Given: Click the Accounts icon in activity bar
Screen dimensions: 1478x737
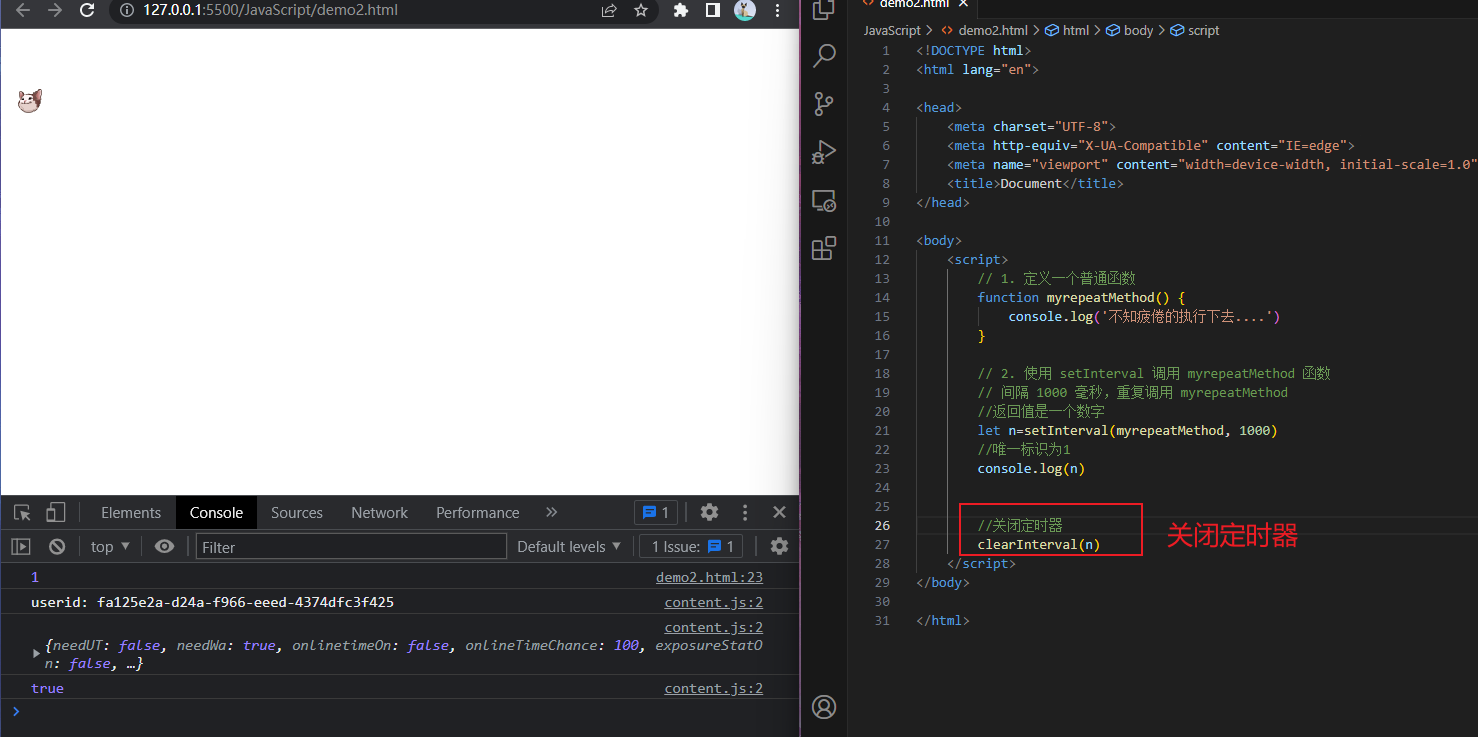Looking at the screenshot, I should pyautogui.click(x=824, y=707).
